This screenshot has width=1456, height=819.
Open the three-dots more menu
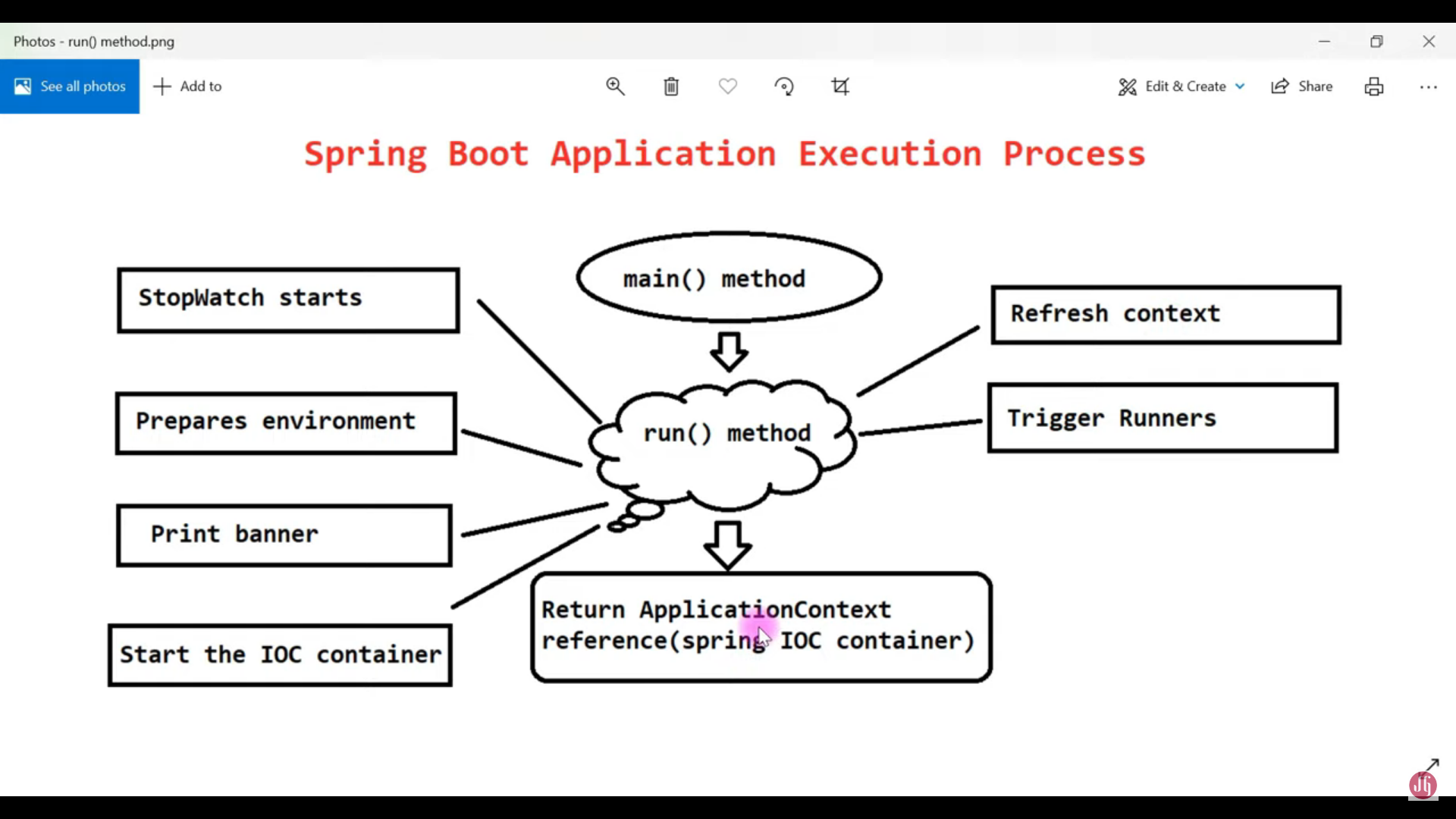point(1429,87)
